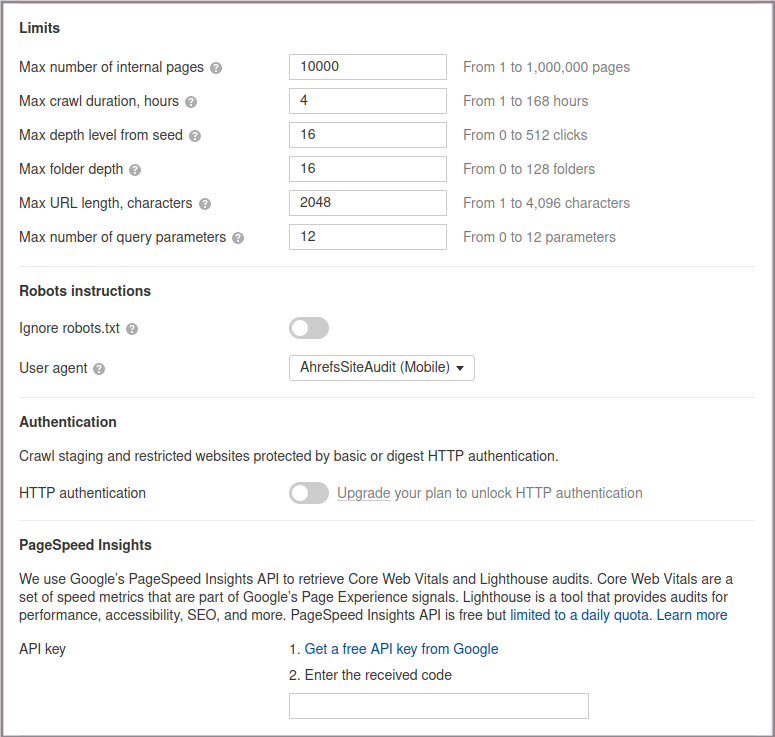775x737 pixels.
Task: Click the Learn more link
Action: (x=692, y=615)
